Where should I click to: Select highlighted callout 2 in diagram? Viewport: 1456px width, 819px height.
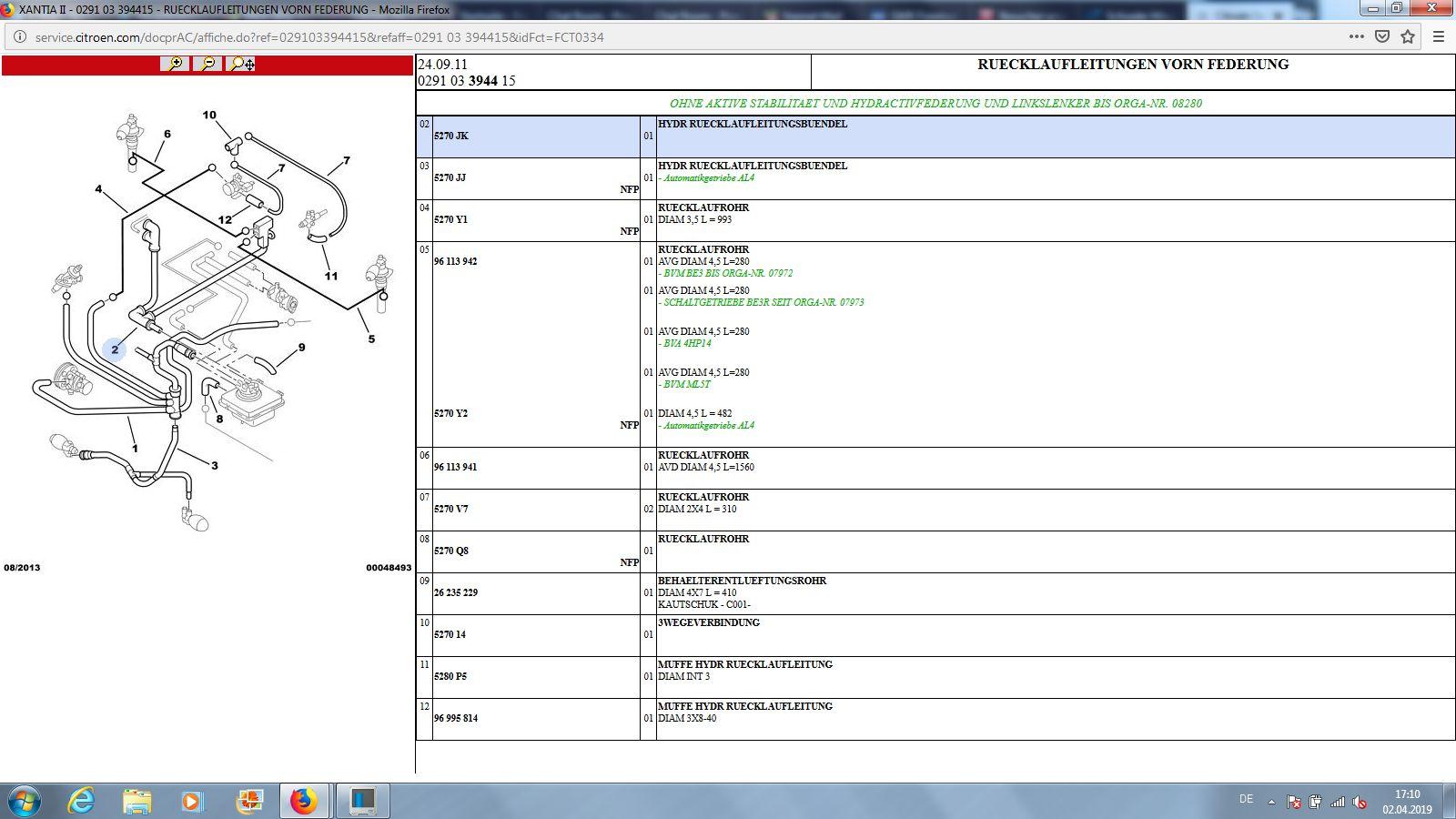(115, 349)
